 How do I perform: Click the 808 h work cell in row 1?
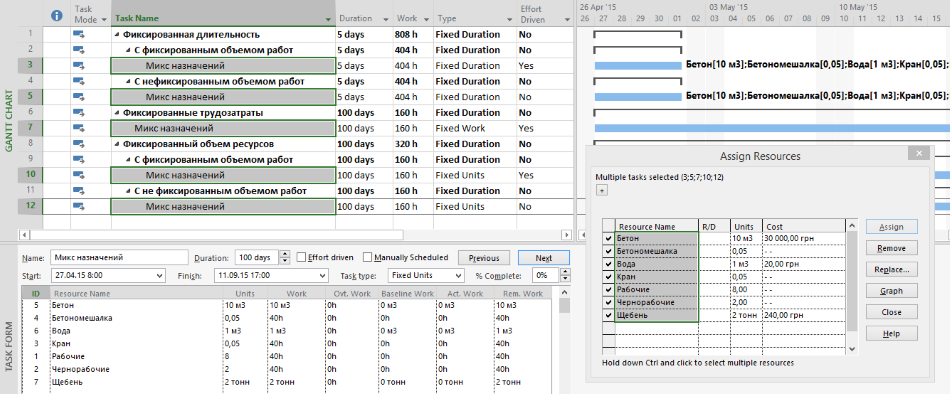click(x=413, y=35)
